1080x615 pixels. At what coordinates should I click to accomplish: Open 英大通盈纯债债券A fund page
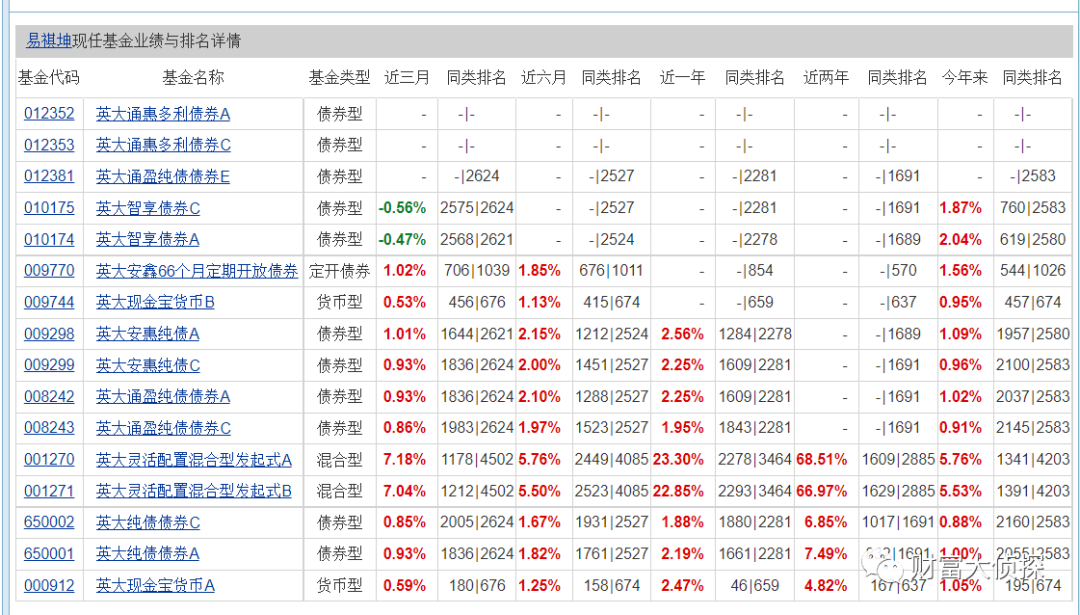point(163,397)
